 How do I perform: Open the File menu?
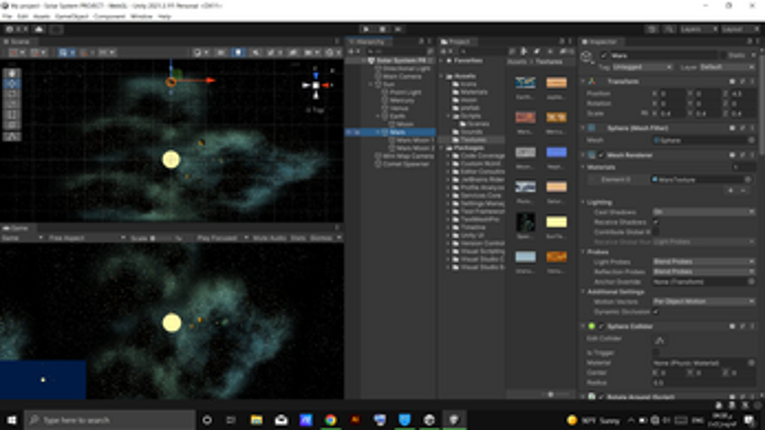pyautogui.click(x=7, y=17)
